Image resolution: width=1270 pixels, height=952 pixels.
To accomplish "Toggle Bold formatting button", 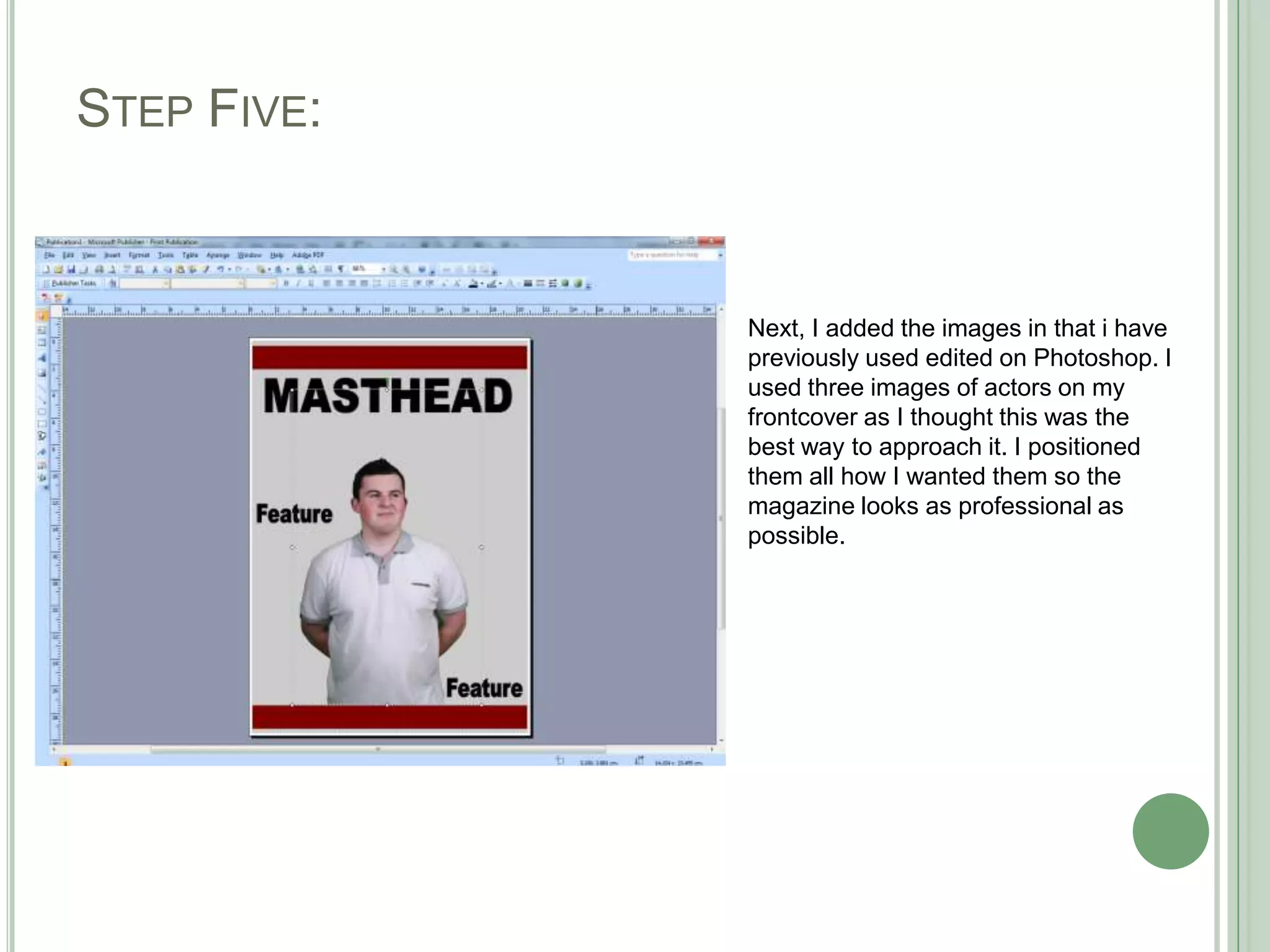I will (286, 283).
